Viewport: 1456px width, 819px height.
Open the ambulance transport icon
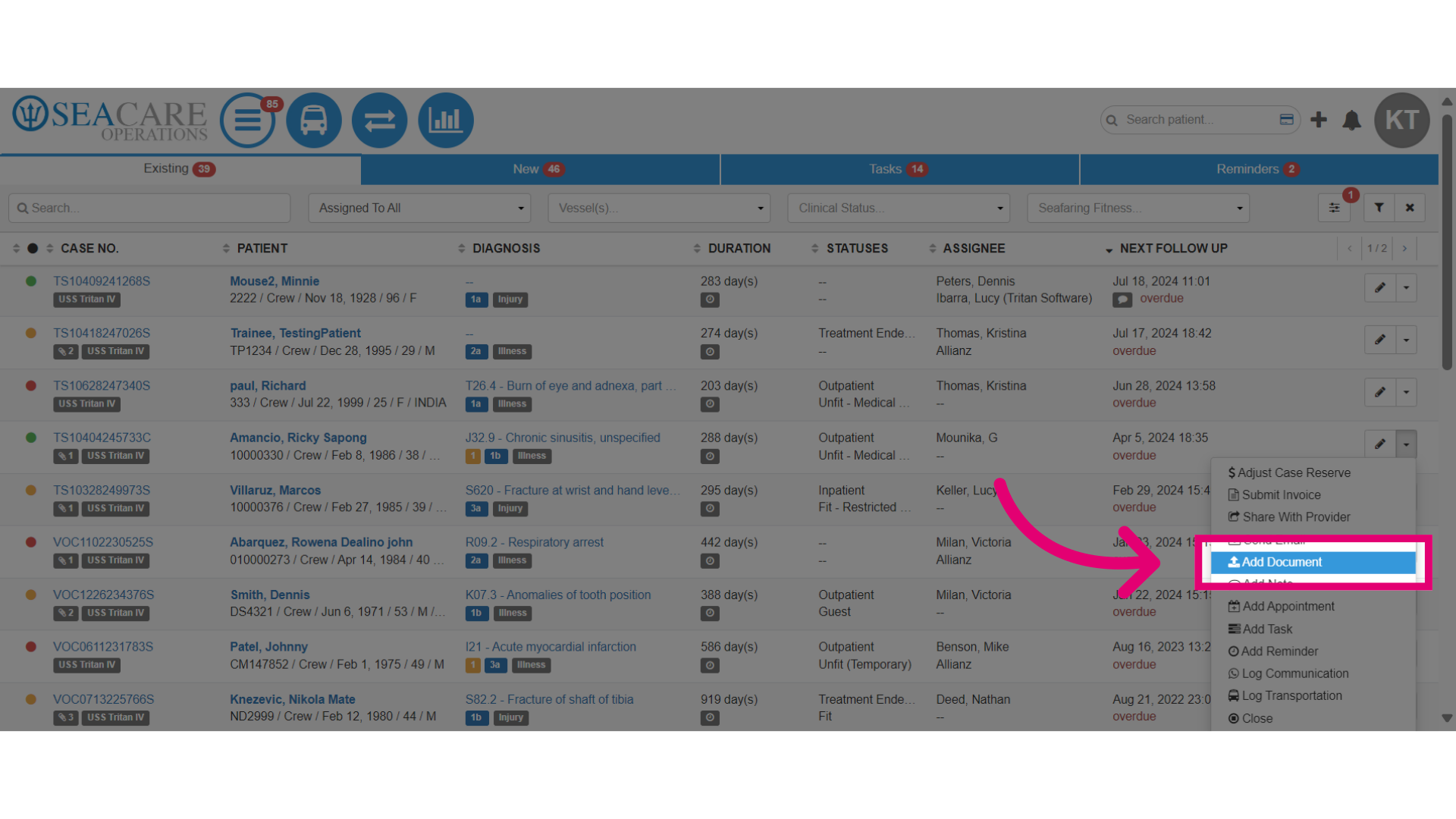point(314,121)
